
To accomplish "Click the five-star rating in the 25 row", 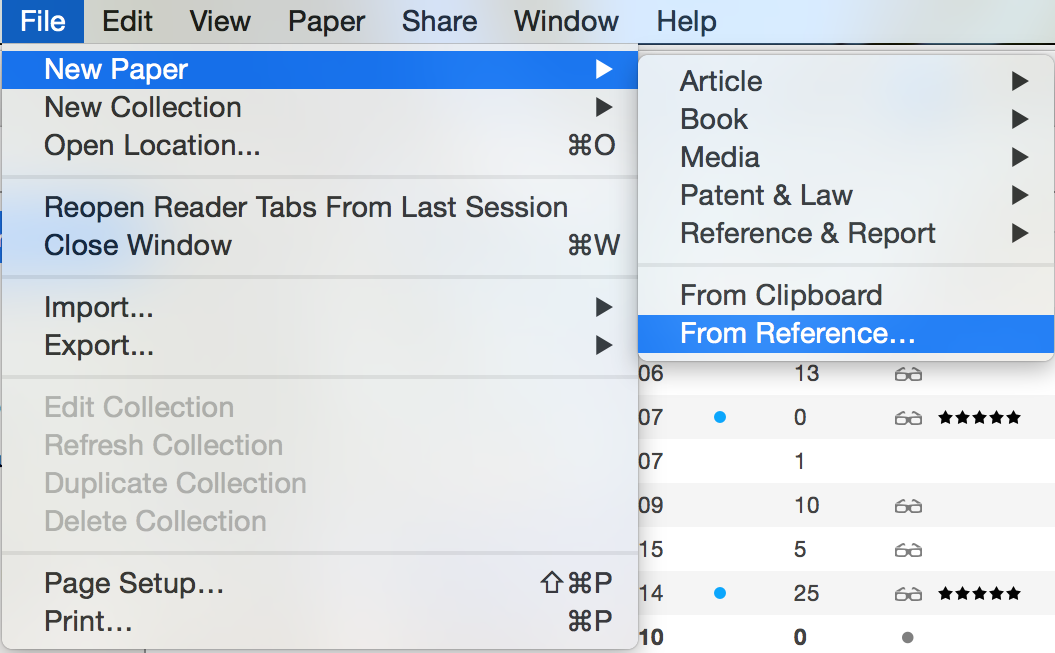I will click(x=980, y=593).
